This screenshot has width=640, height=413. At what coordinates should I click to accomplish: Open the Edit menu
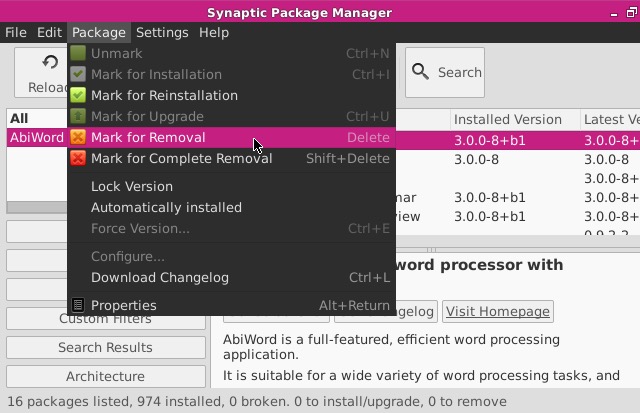[x=49, y=32]
